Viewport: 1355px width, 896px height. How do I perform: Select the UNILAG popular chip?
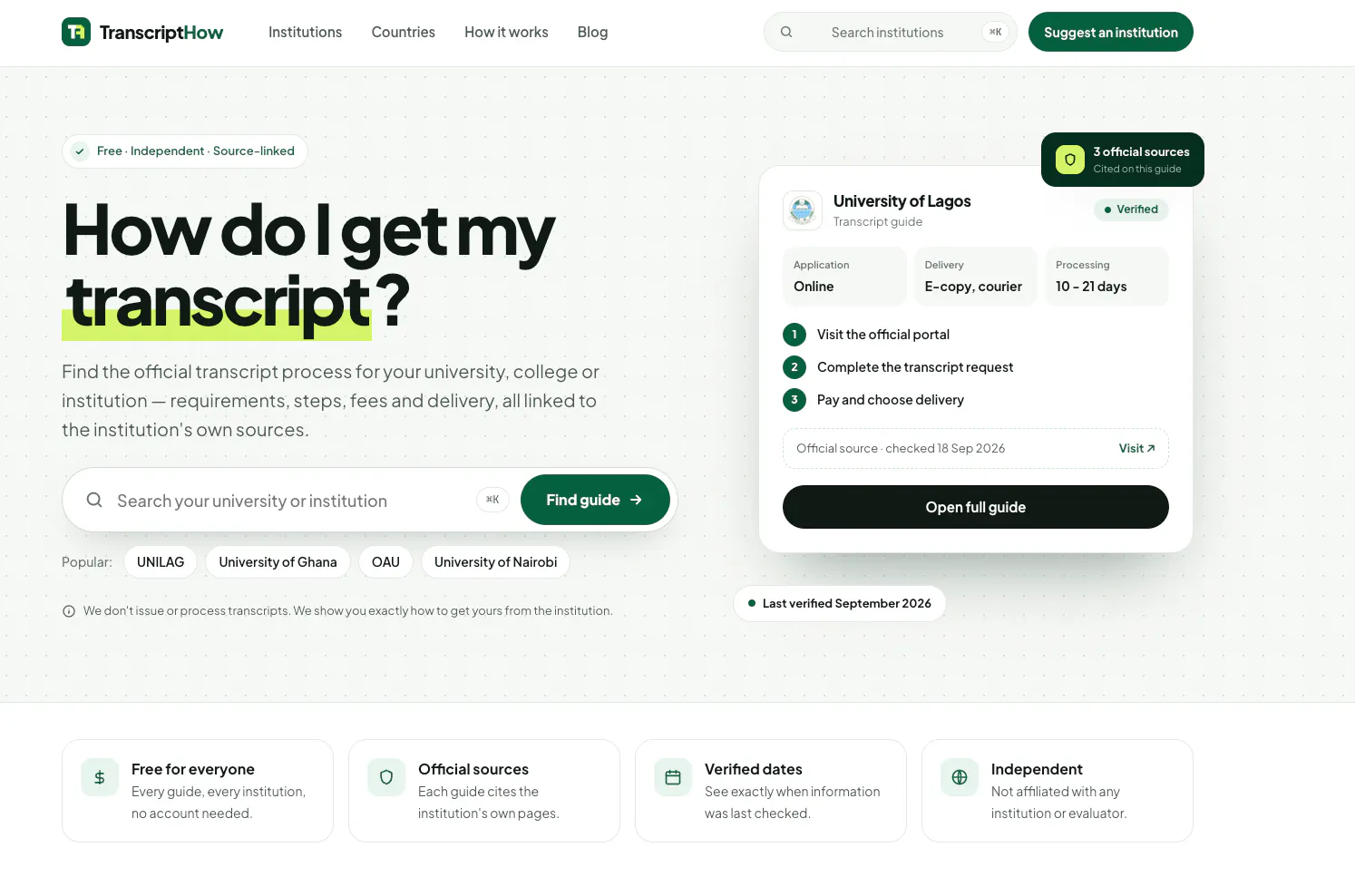161,562
